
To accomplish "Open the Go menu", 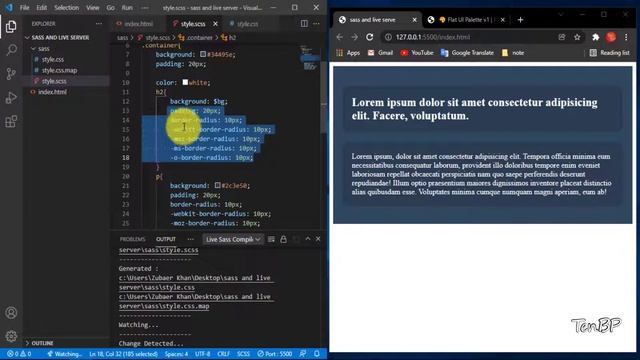I will 110,8.
